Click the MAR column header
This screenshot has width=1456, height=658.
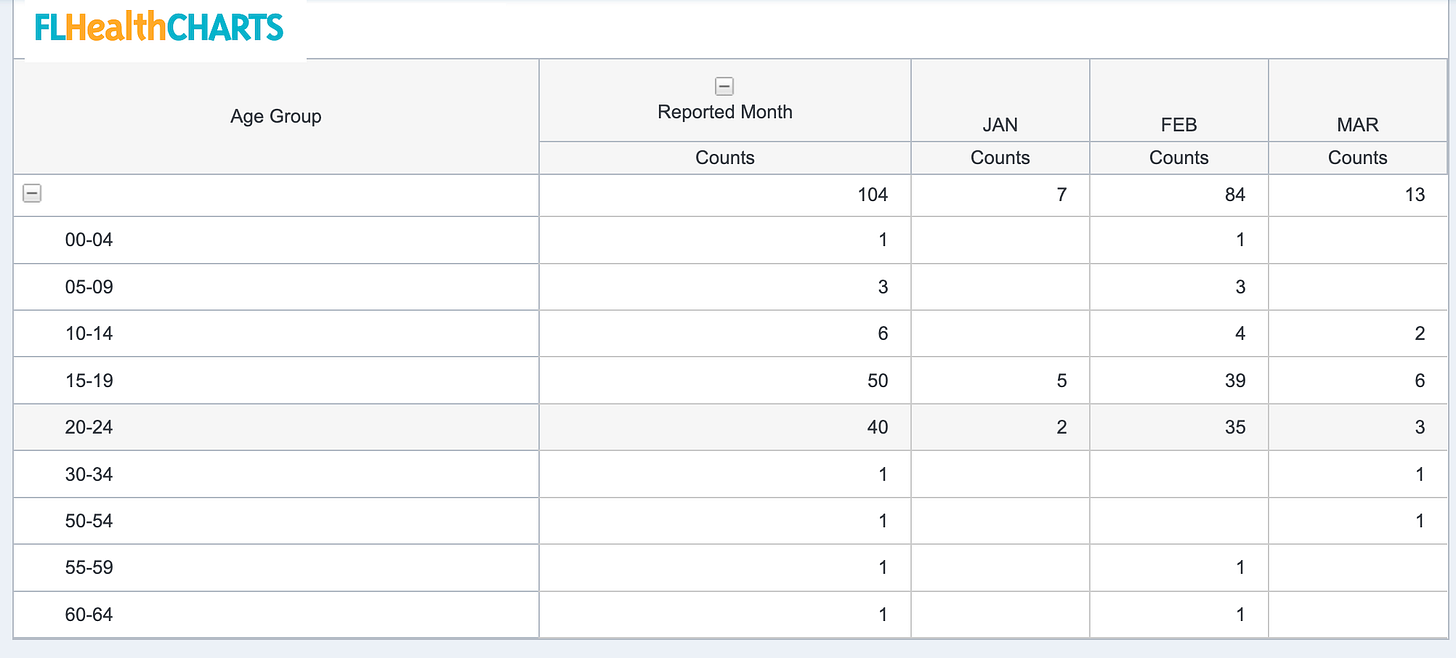coord(1357,125)
